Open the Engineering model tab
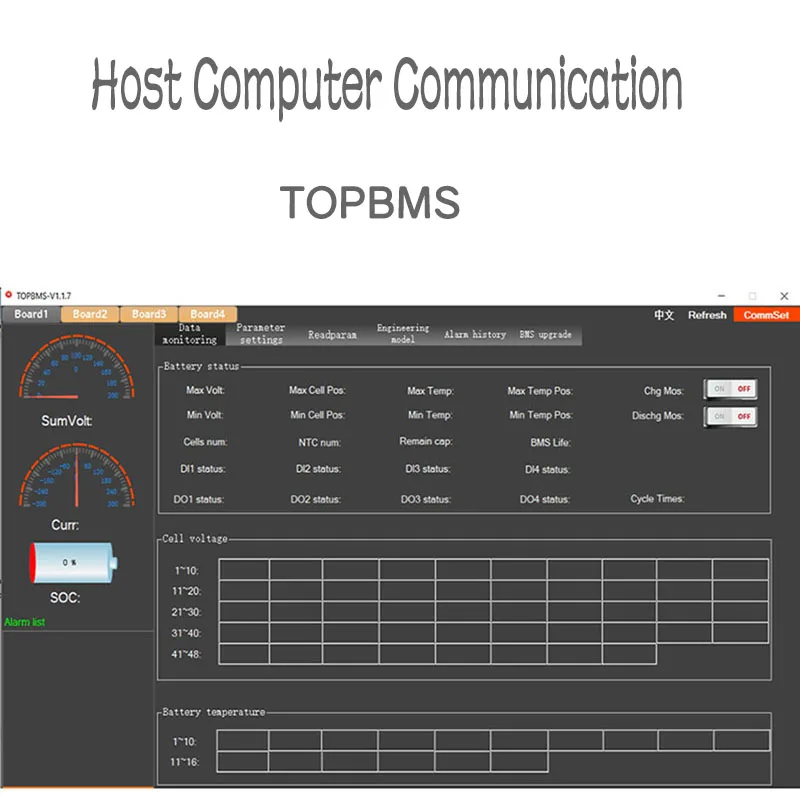This screenshot has height=800, width=800. click(403, 334)
